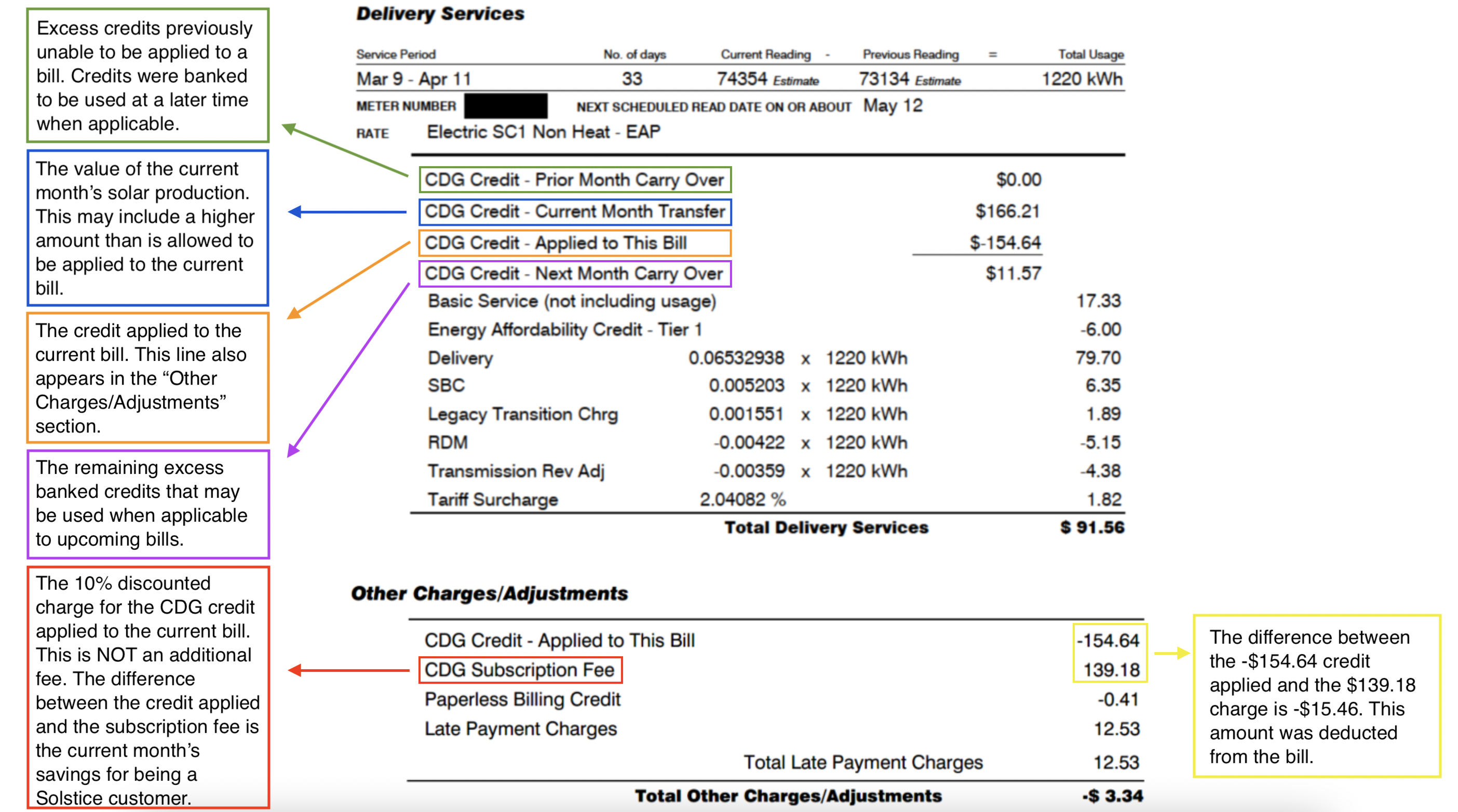This screenshot has width=1458, height=812.
Task: Click the 'RDM' charge label
Action: [x=448, y=442]
